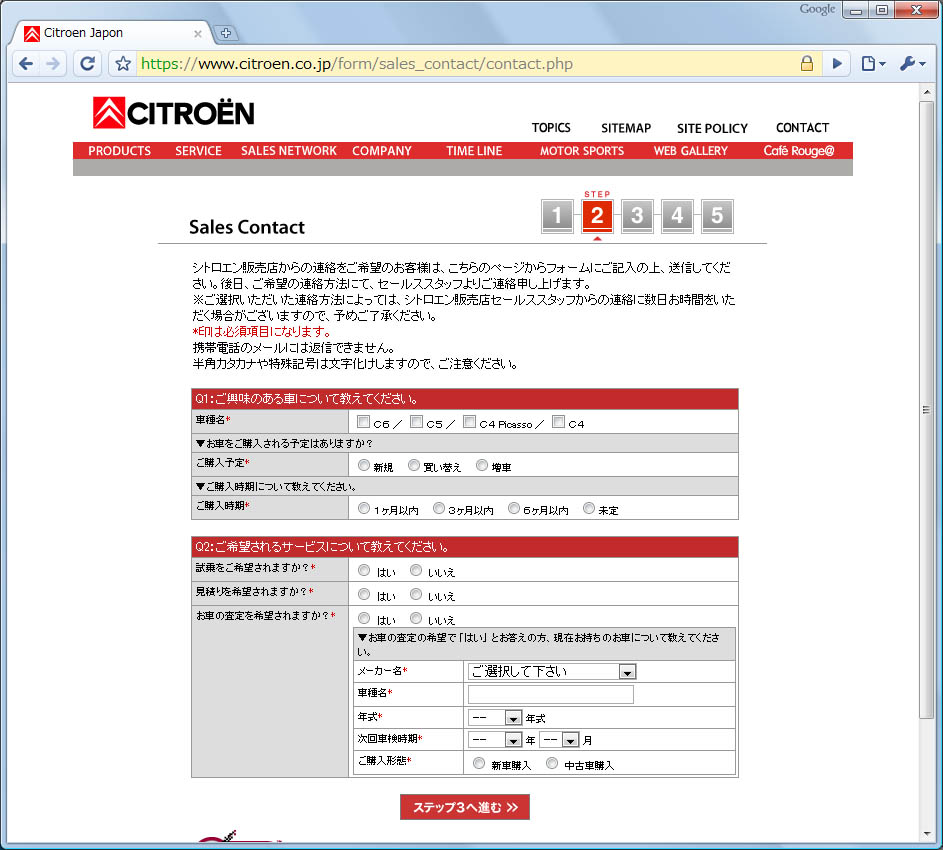Check the C4 Picasso checkbox

[x=470, y=422]
